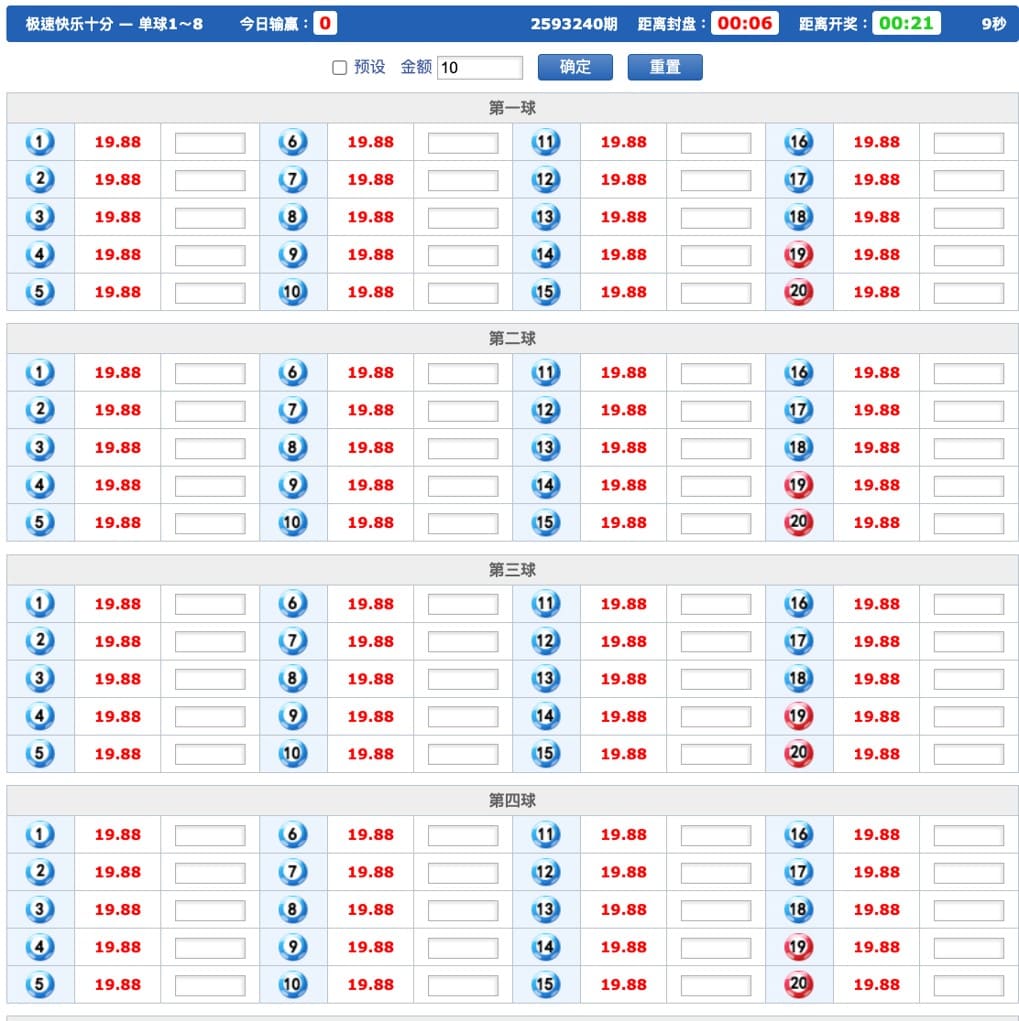Viewport: 1019px width, 1021px height.
Task: Click the 重置 button
Action: tap(665, 67)
